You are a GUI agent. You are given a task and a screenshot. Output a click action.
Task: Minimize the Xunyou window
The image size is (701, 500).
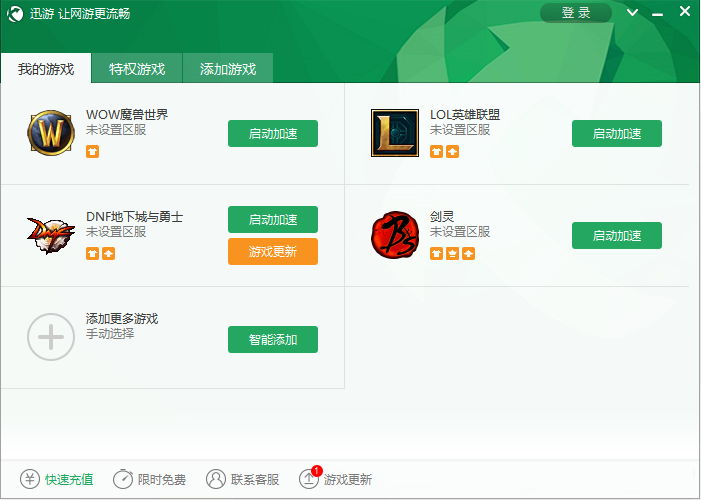(657, 15)
